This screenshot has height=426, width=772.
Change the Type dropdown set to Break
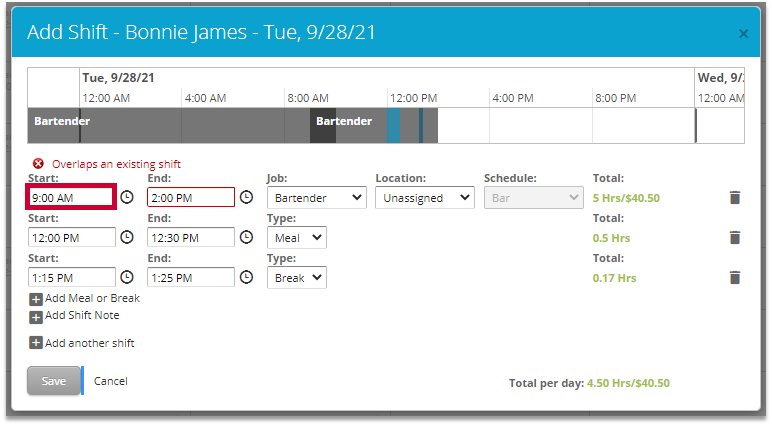point(296,278)
